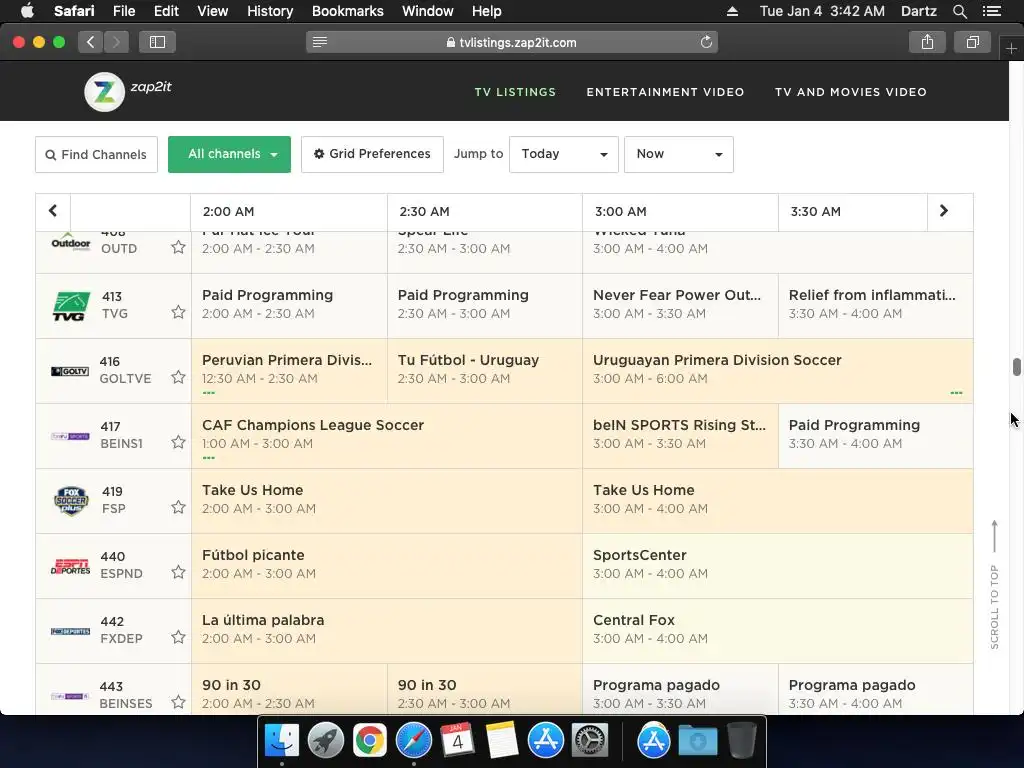The height and width of the screenshot is (768, 1024).
Task: Click Safari forward navigation button
Action: pos(116,42)
